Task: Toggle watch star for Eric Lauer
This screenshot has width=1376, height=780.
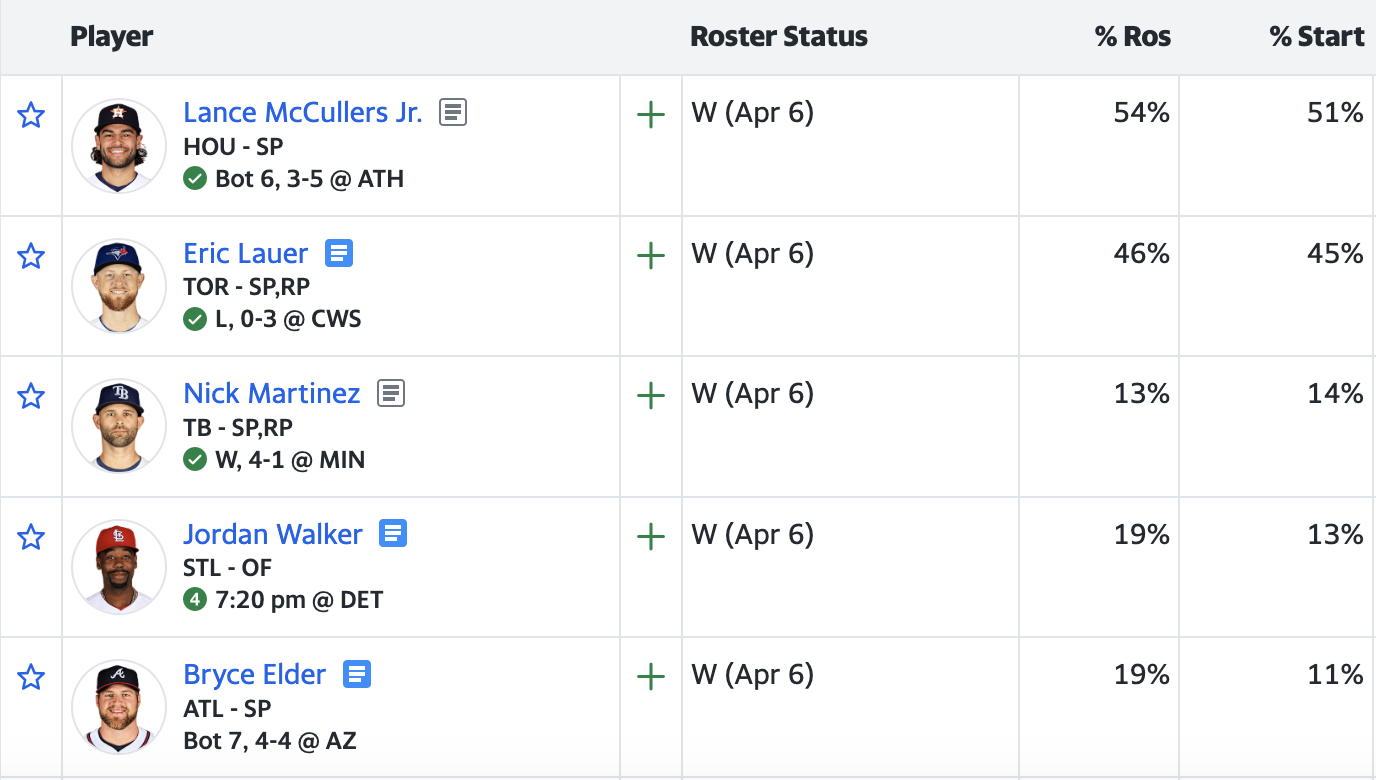Action: [x=31, y=257]
